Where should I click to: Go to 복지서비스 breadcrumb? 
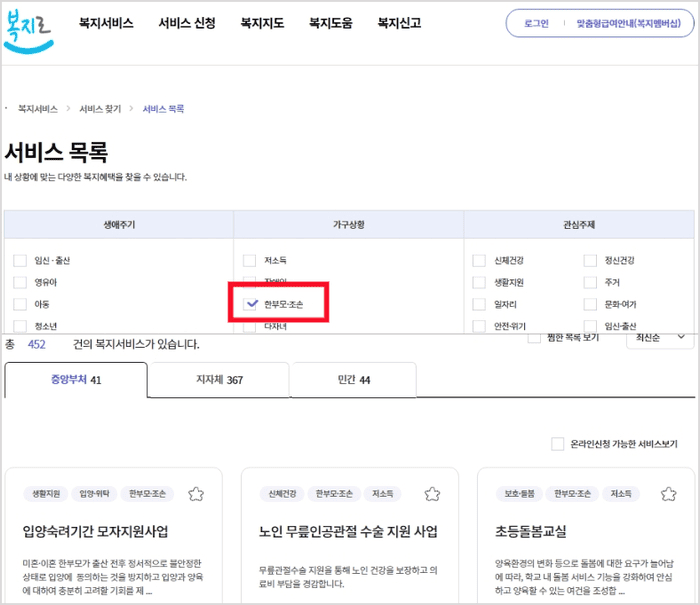coord(38,109)
